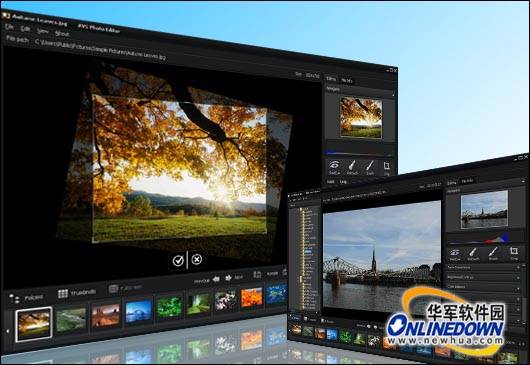
Task: Pick the Brush tool in large window
Action: click(x=370, y=168)
